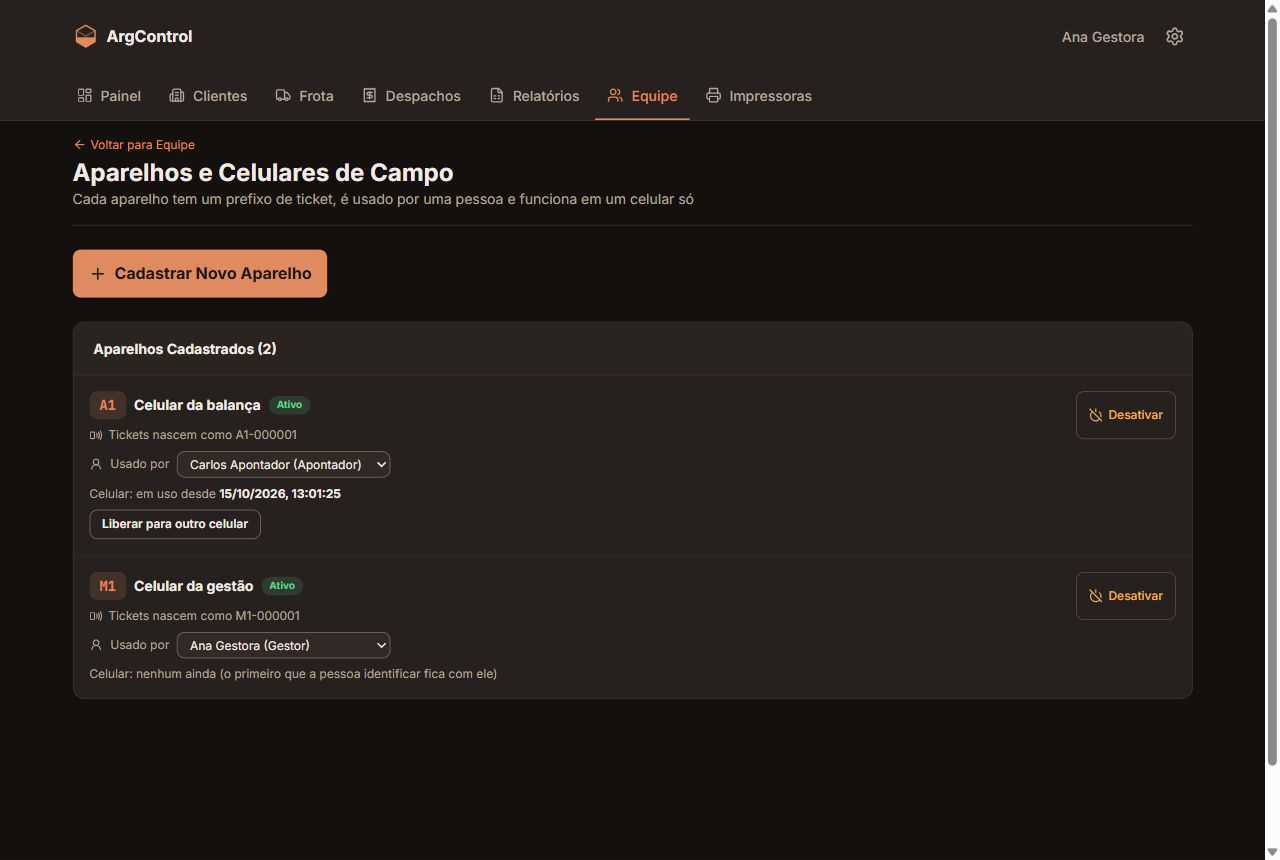This screenshot has width=1280, height=860.
Task: Navigate to the Despachos tab
Action: [411, 96]
